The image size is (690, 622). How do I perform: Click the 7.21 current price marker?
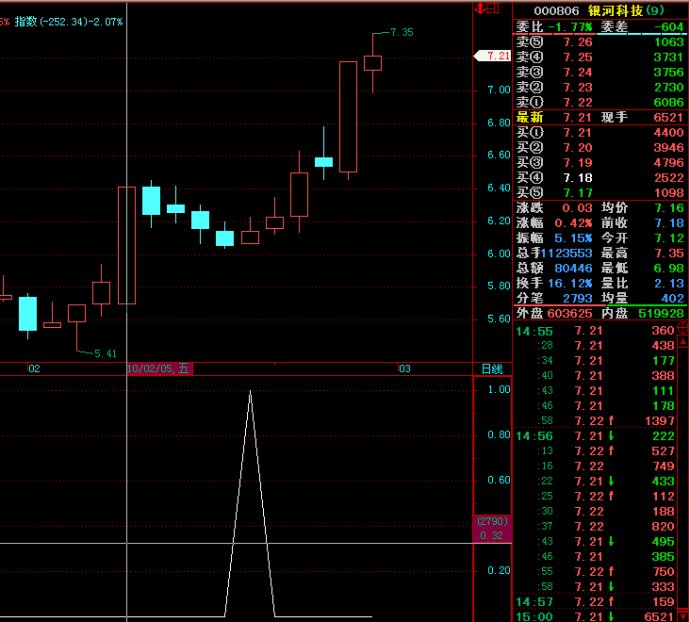tap(497, 56)
